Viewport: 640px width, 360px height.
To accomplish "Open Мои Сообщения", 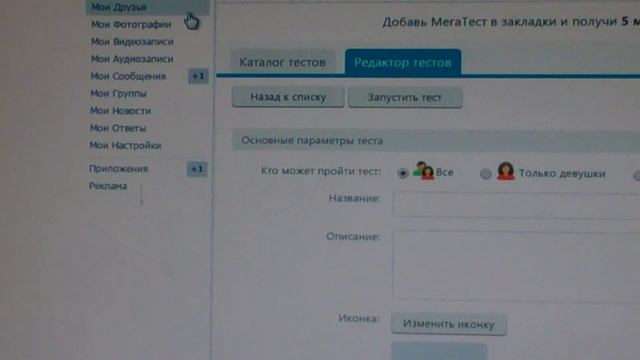I will 128,76.
